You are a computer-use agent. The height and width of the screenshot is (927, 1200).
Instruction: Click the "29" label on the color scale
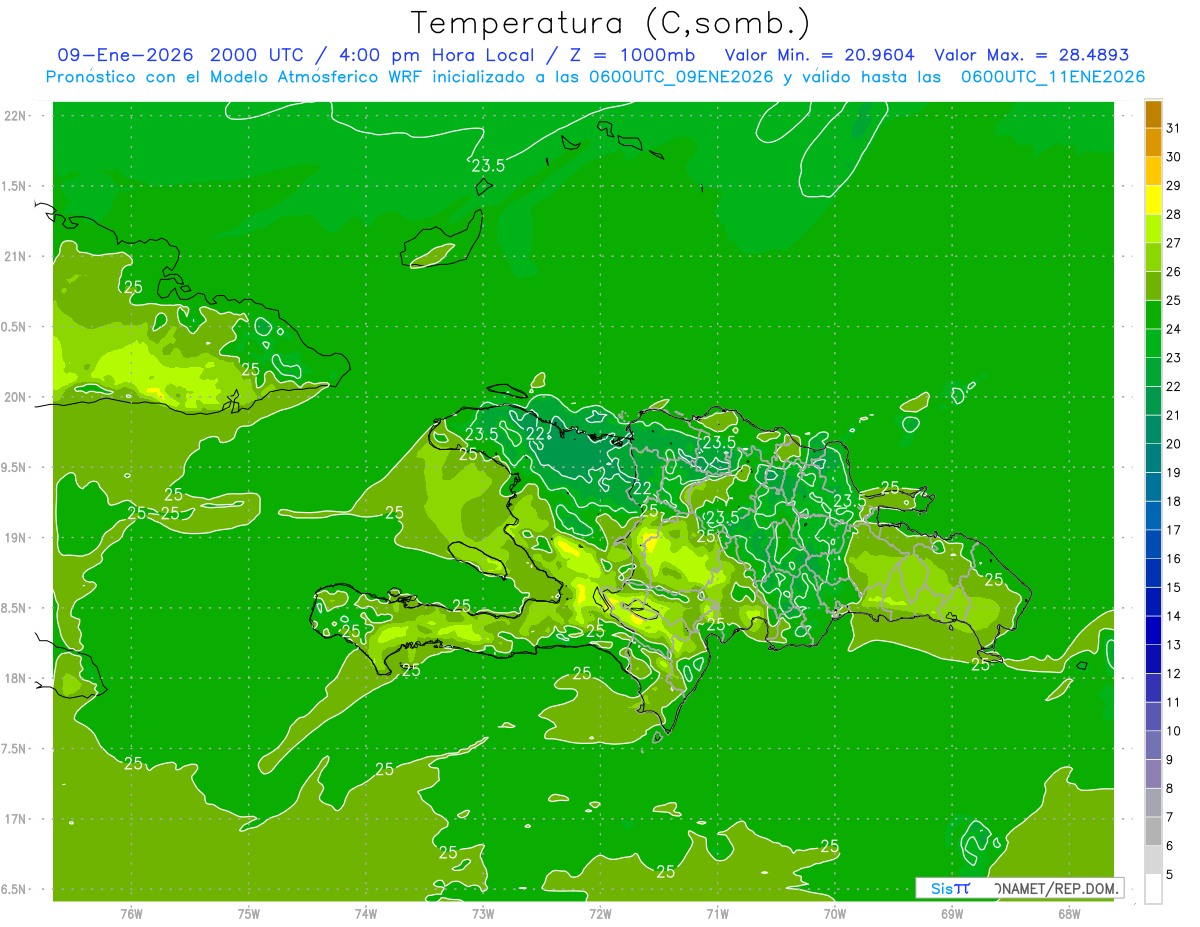click(x=1173, y=185)
